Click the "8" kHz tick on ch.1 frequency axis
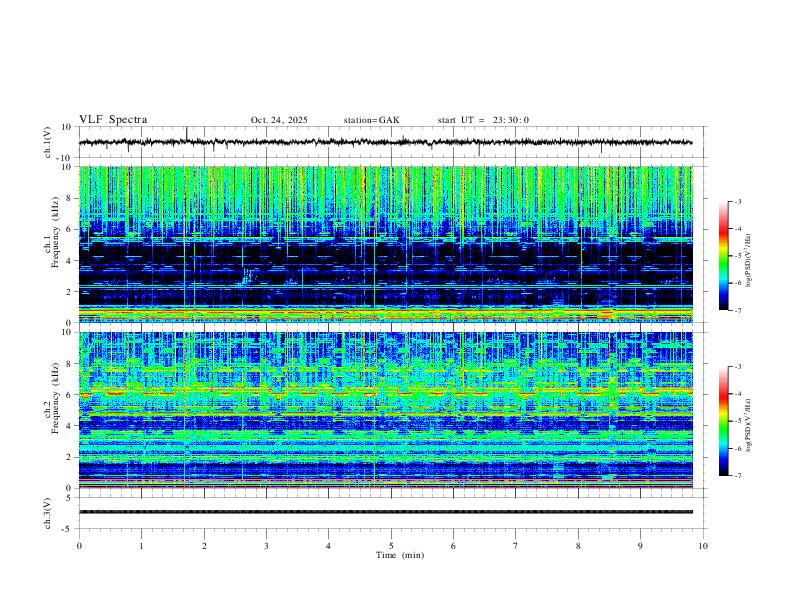 tap(70, 198)
